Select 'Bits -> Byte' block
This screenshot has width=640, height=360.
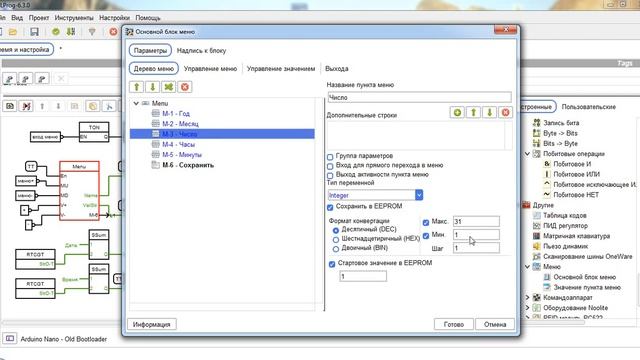pyautogui.click(x=560, y=144)
